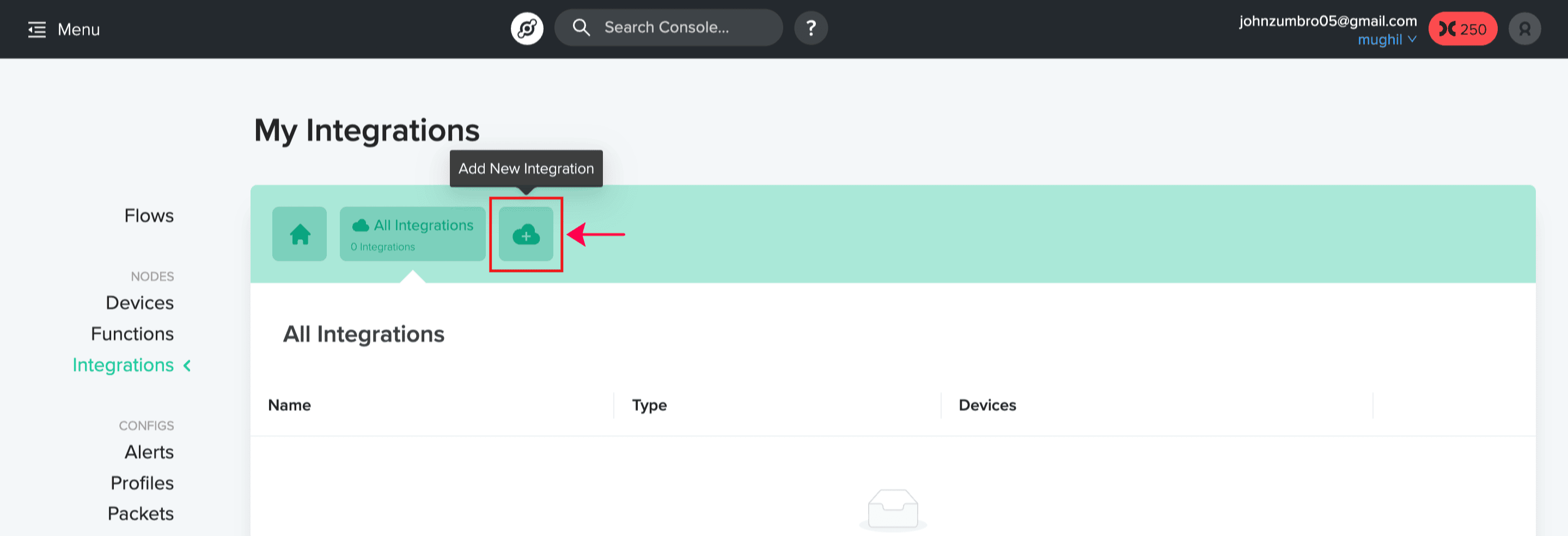The height and width of the screenshot is (536, 1568).
Task: Open Profiles in the sidebar
Action: [142, 483]
